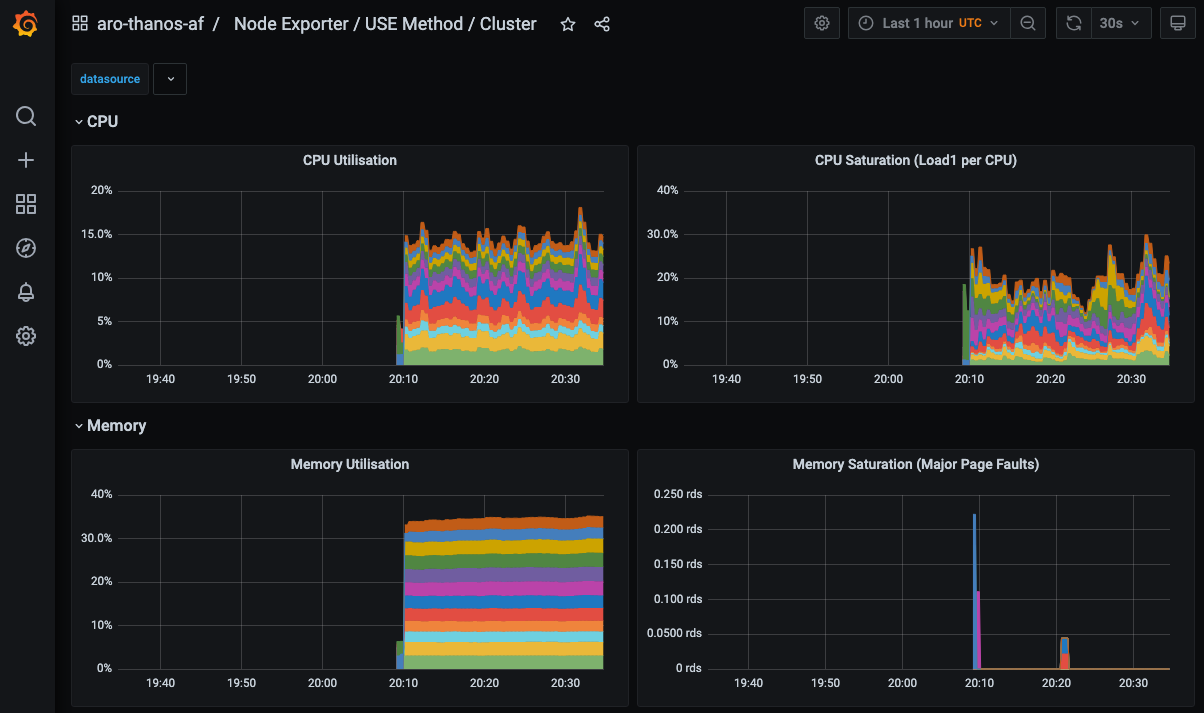
Task: Open Explore via the compass icon
Action: pyautogui.click(x=26, y=248)
